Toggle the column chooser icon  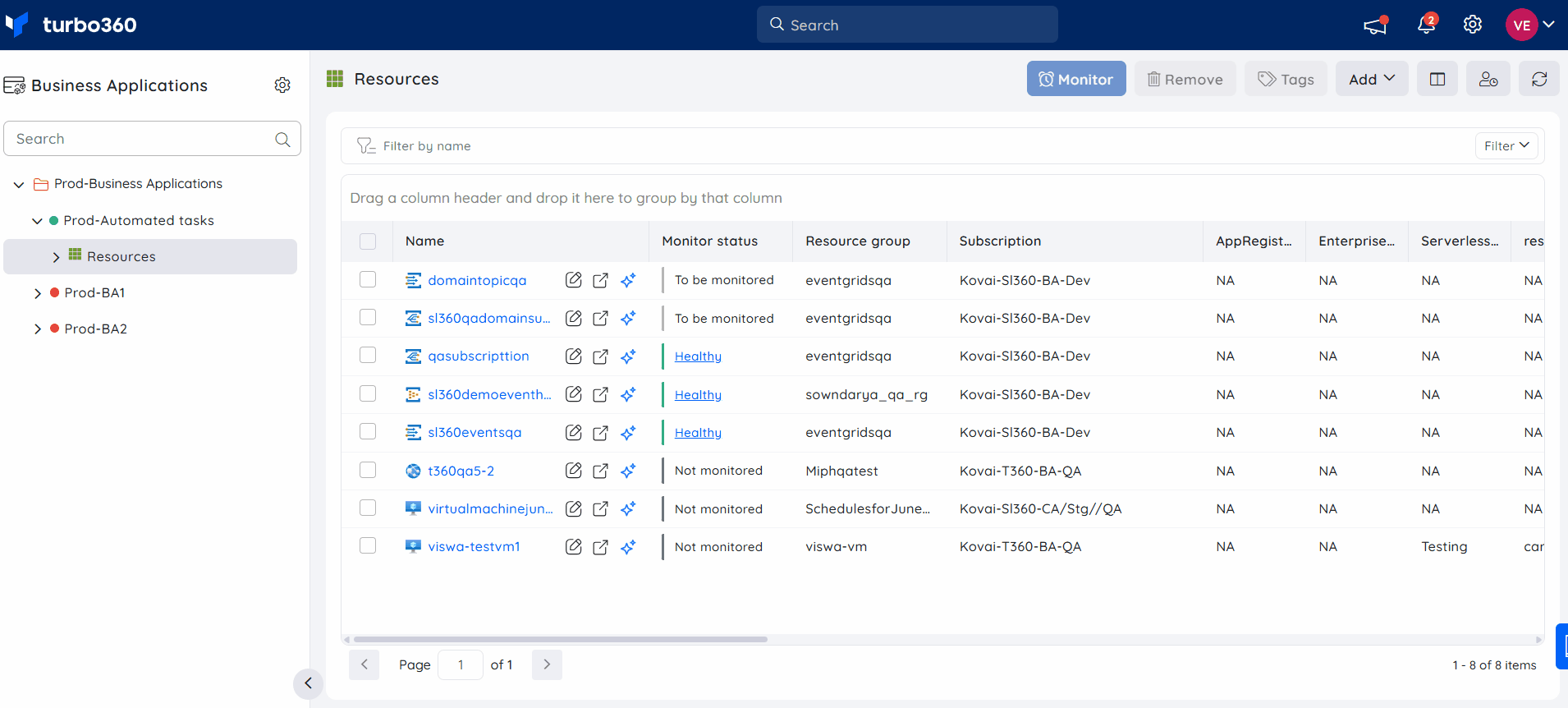click(1437, 79)
